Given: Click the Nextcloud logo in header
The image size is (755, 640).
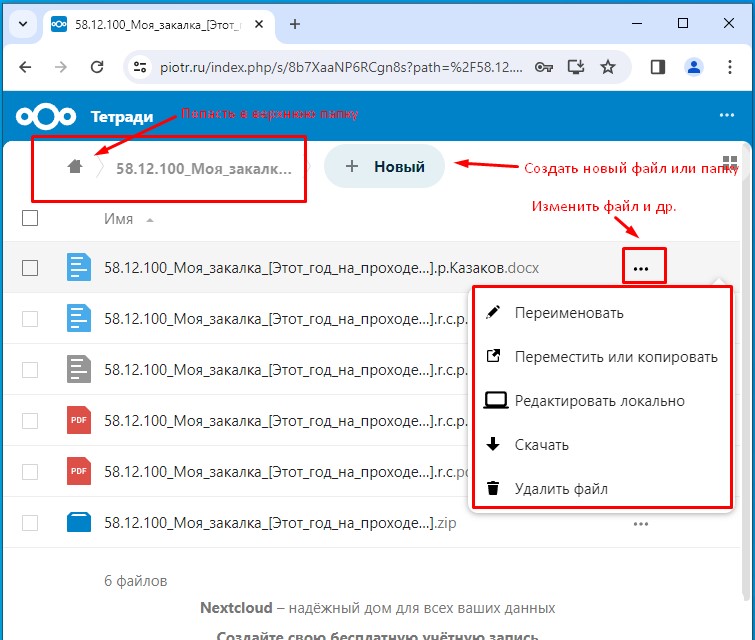Looking at the screenshot, I should pos(40,116).
